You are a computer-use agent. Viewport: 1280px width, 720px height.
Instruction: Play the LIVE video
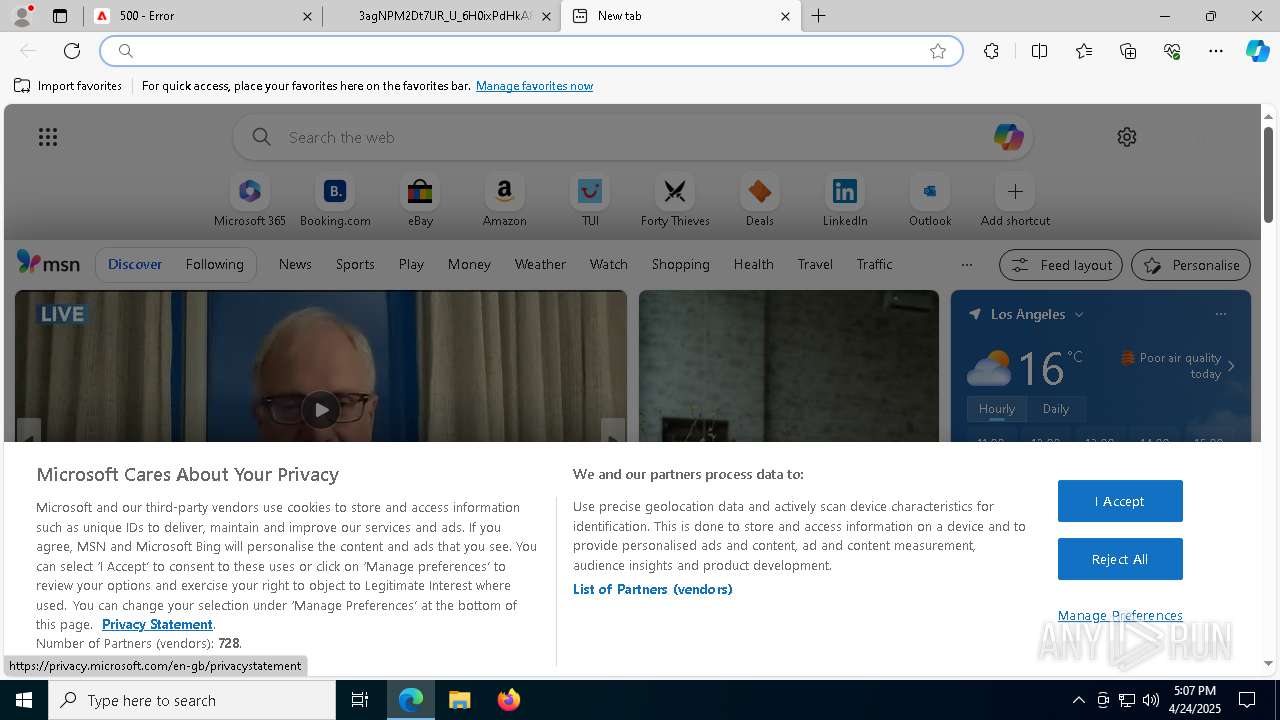[320, 409]
